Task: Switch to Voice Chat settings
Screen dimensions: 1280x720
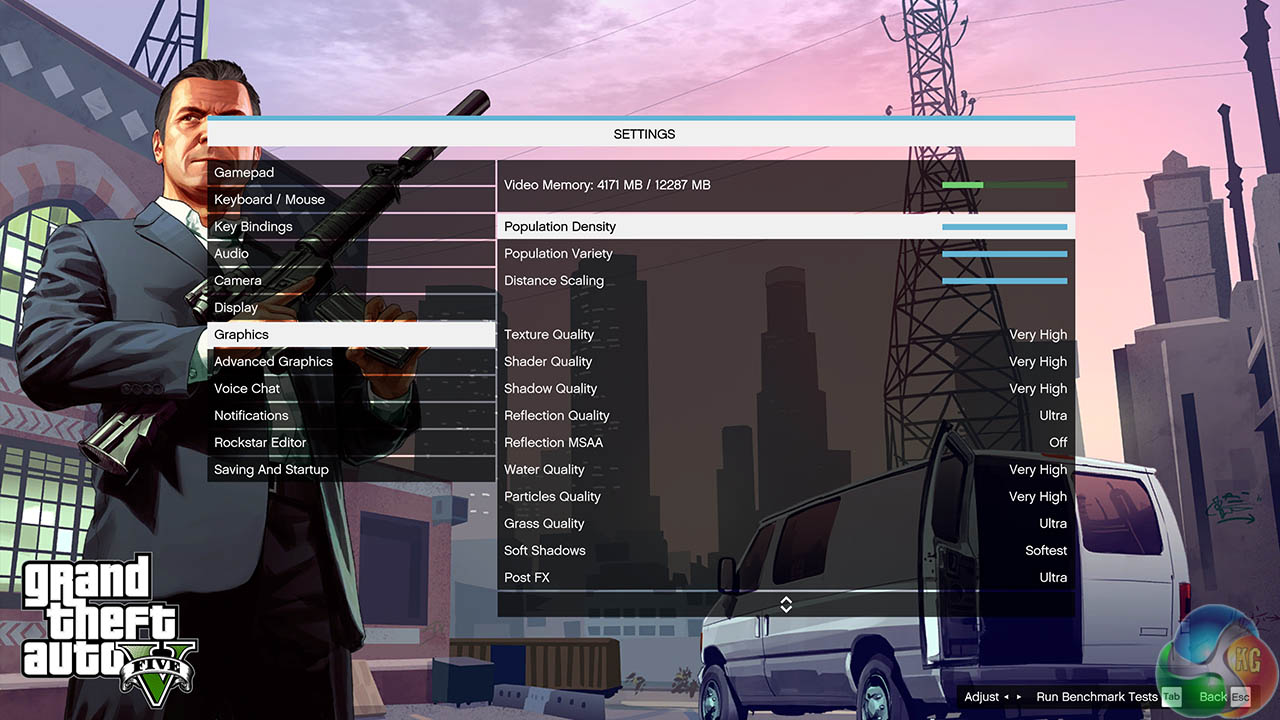Action: tap(351, 389)
